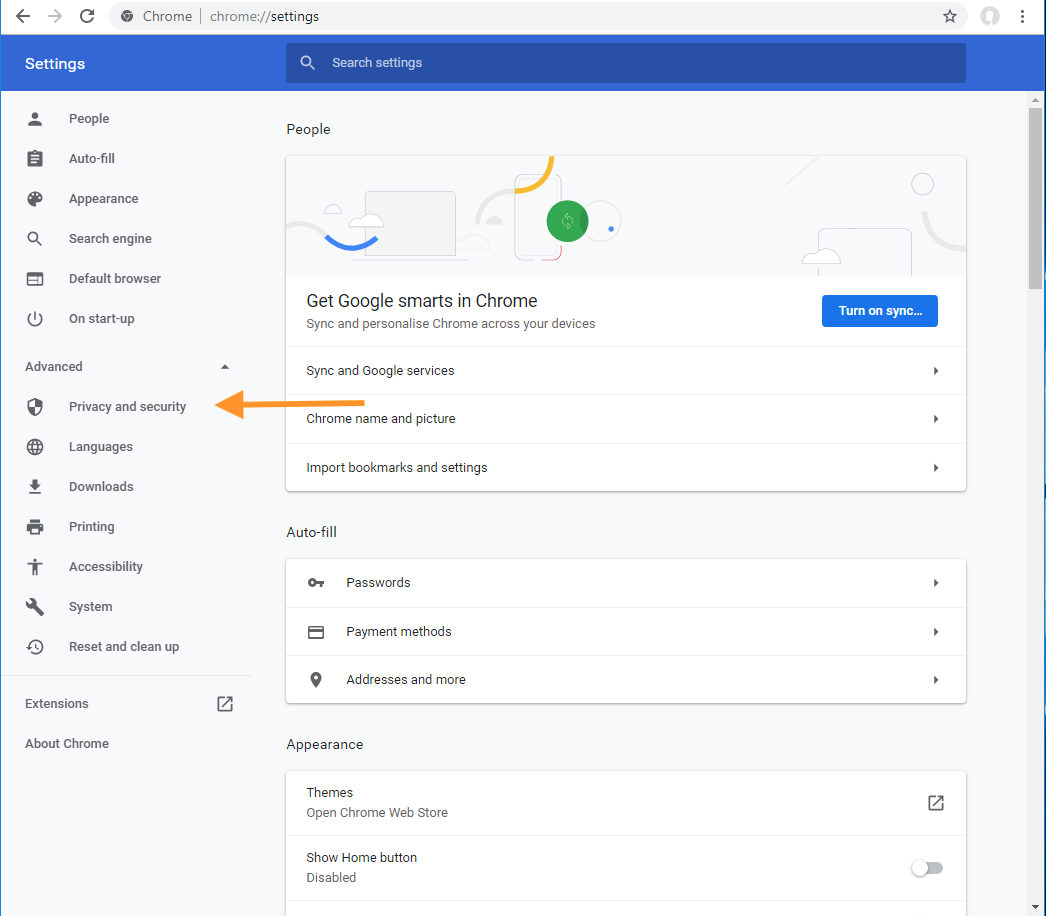This screenshot has height=916, width=1046.
Task: Click the Downloads arrow icon
Action: coord(35,487)
